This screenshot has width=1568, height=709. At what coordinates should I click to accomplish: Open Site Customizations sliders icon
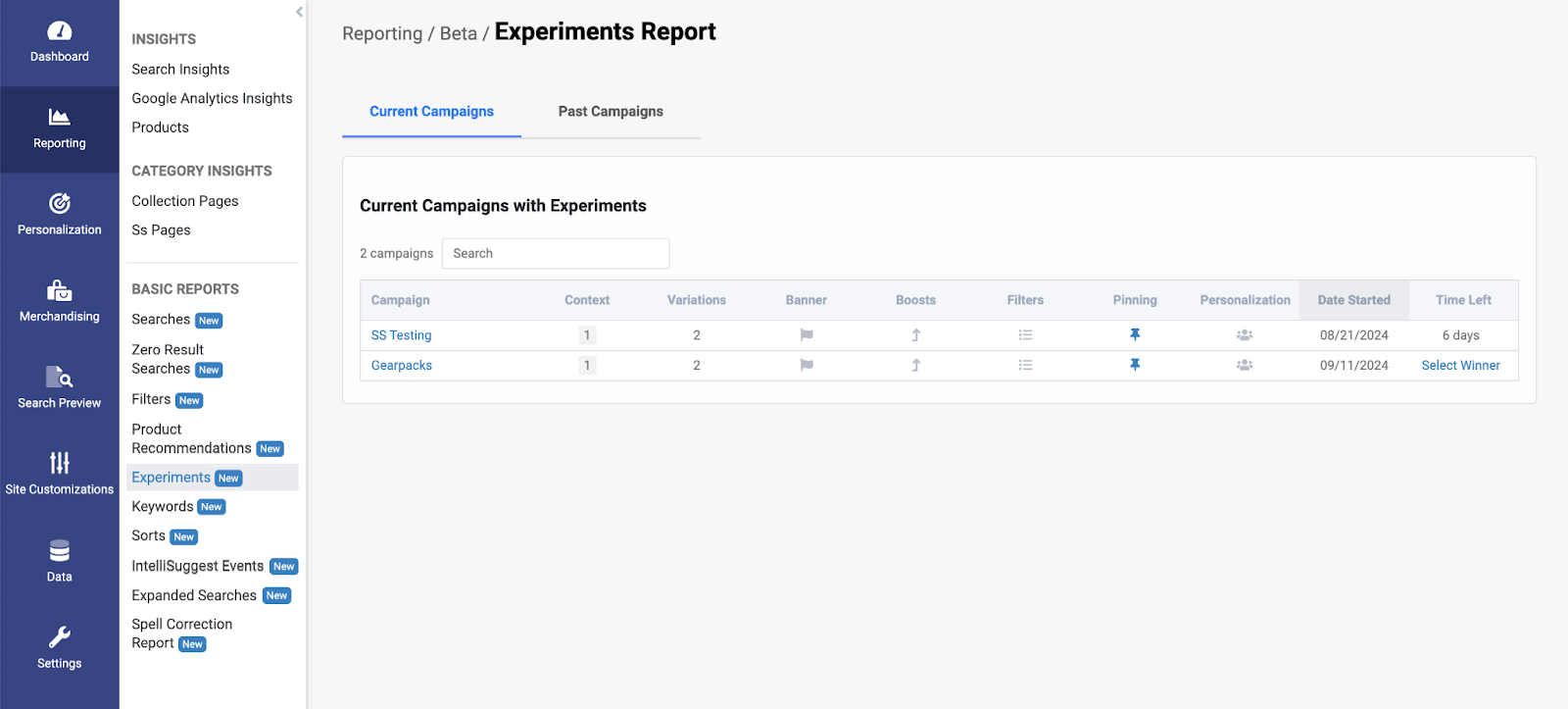tap(59, 463)
